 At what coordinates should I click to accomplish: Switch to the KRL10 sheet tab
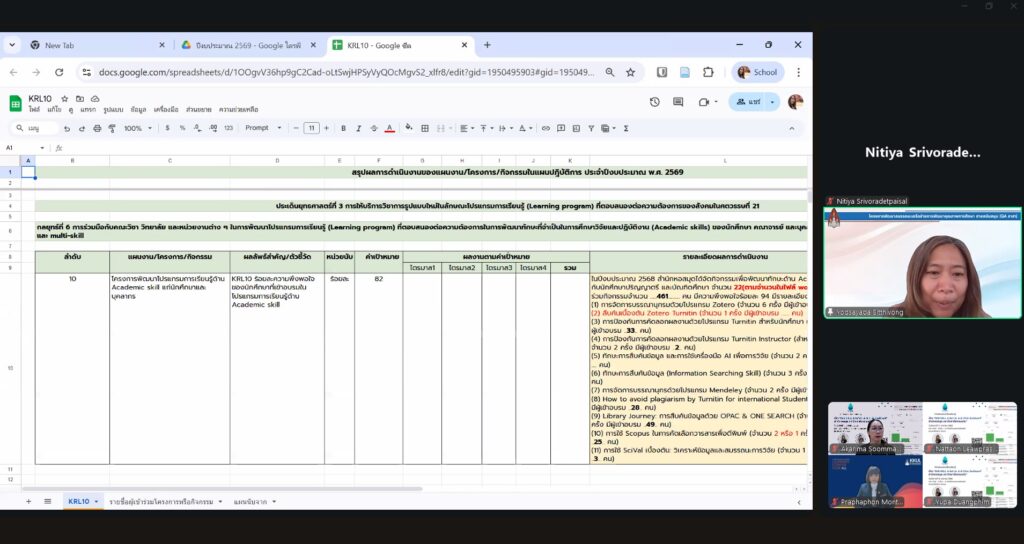coord(79,500)
